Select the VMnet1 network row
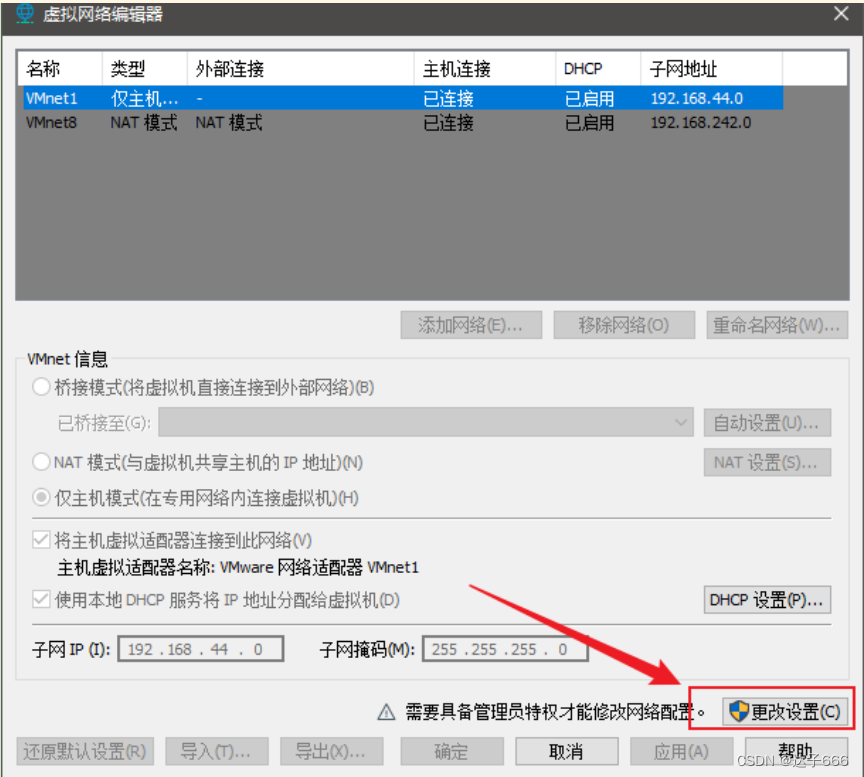Screen dimensions: 864x777 [x=401, y=98]
